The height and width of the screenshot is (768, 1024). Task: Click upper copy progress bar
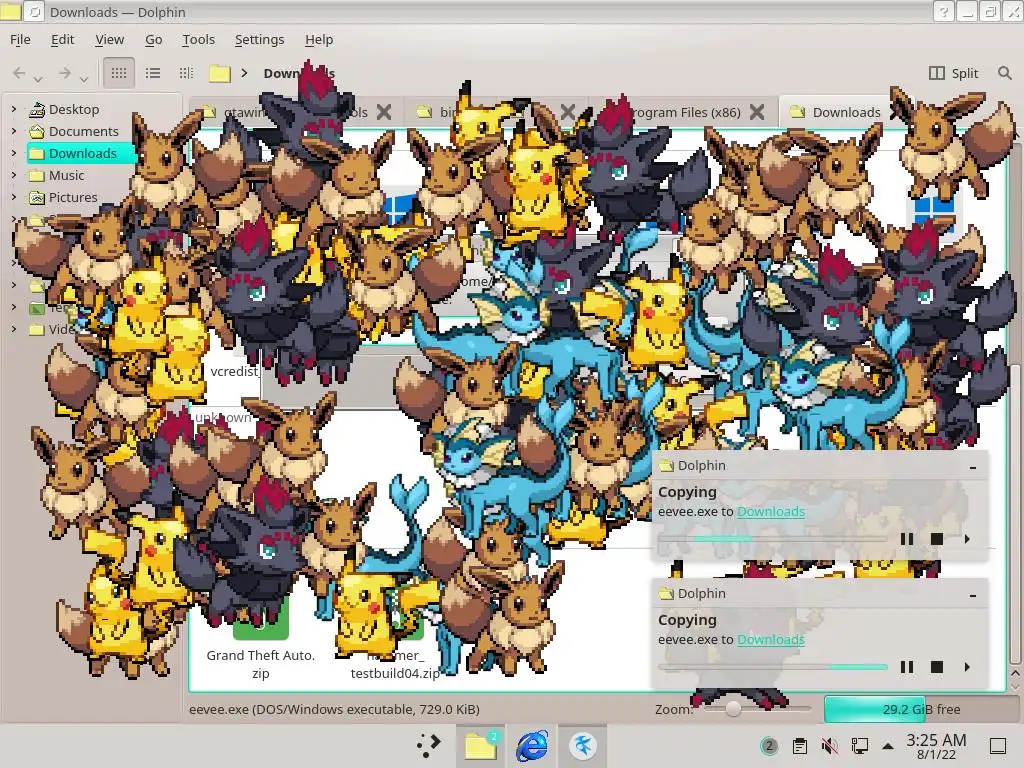coord(773,539)
